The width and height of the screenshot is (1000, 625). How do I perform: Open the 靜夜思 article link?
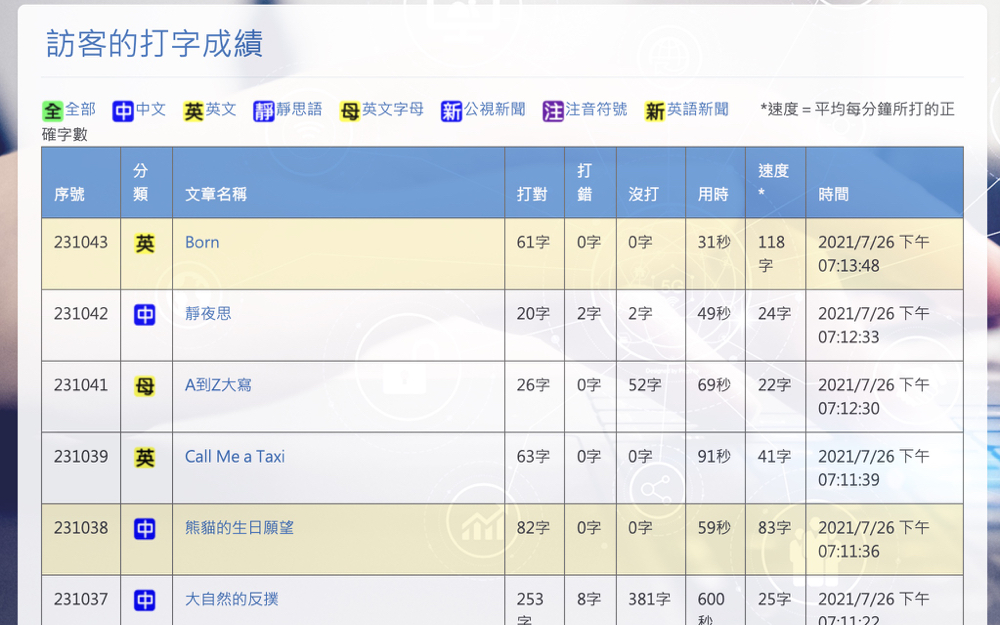[x=208, y=314]
